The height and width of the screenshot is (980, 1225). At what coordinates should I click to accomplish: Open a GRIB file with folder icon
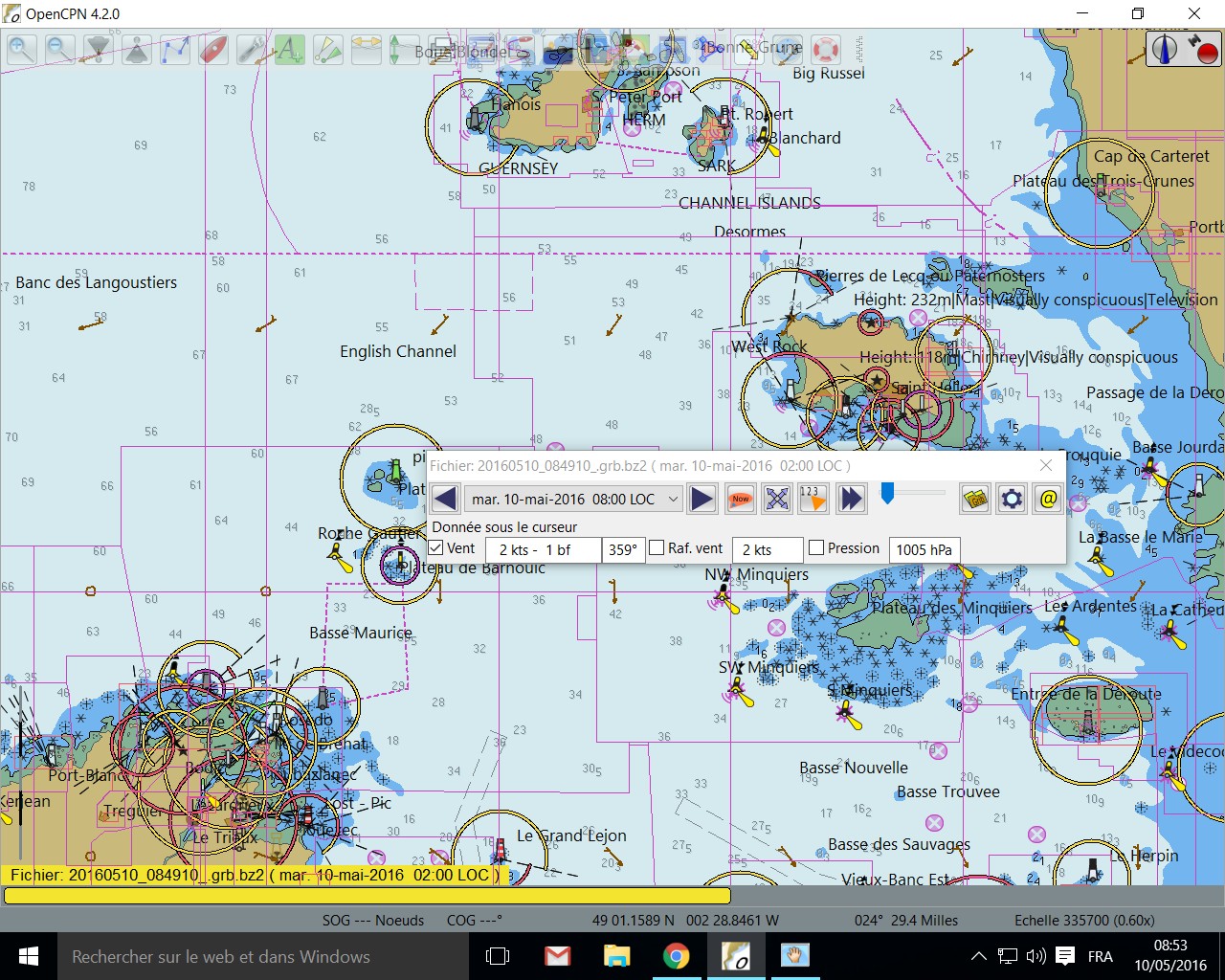coord(975,499)
